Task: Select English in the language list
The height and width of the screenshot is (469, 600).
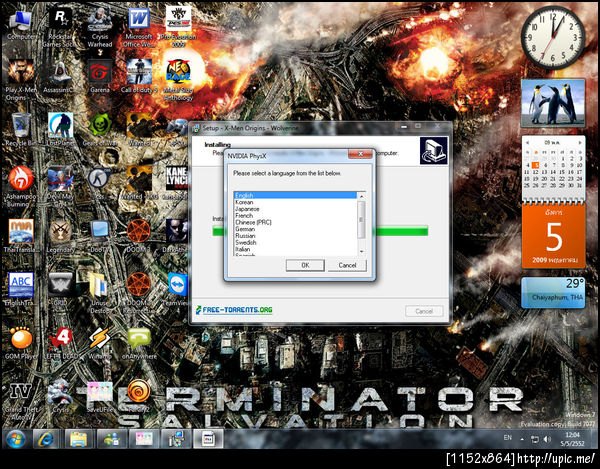Action: [x=295, y=195]
